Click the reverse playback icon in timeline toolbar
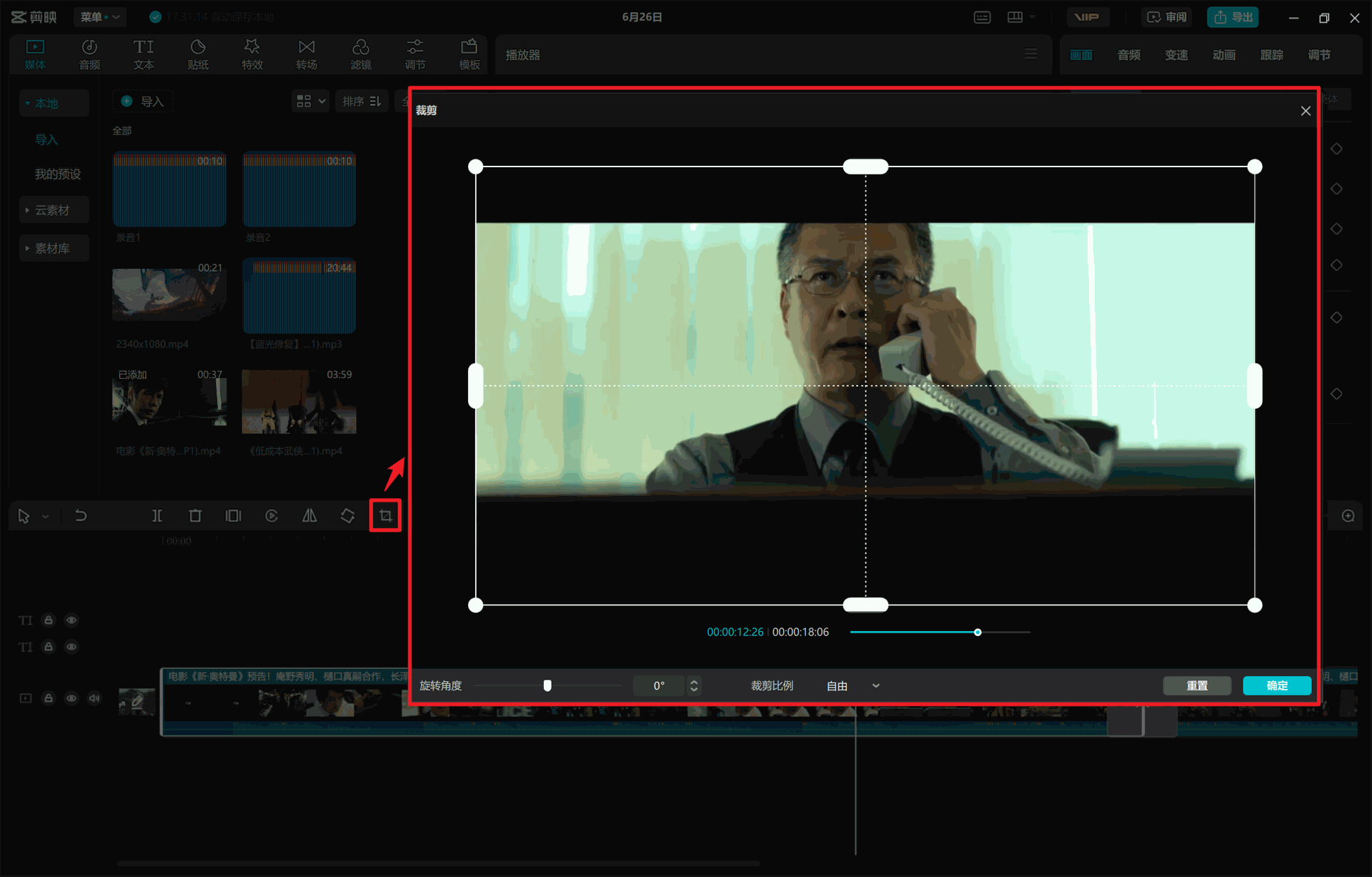 pyautogui.click(x=272, y=516)
